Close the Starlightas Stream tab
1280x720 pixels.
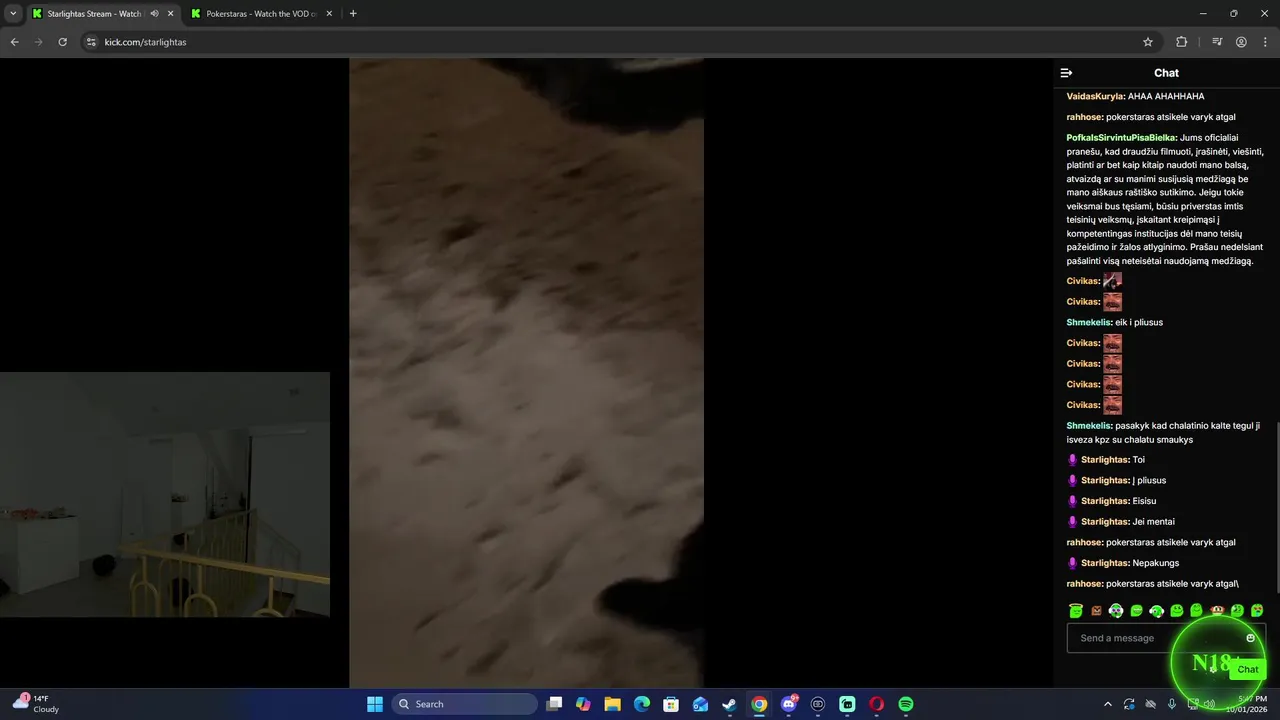tap(170, 14)
